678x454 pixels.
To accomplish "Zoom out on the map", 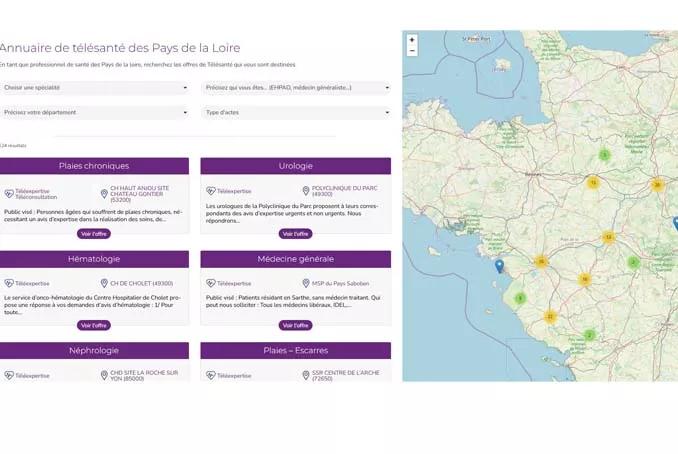I will [x=412, y=50].
